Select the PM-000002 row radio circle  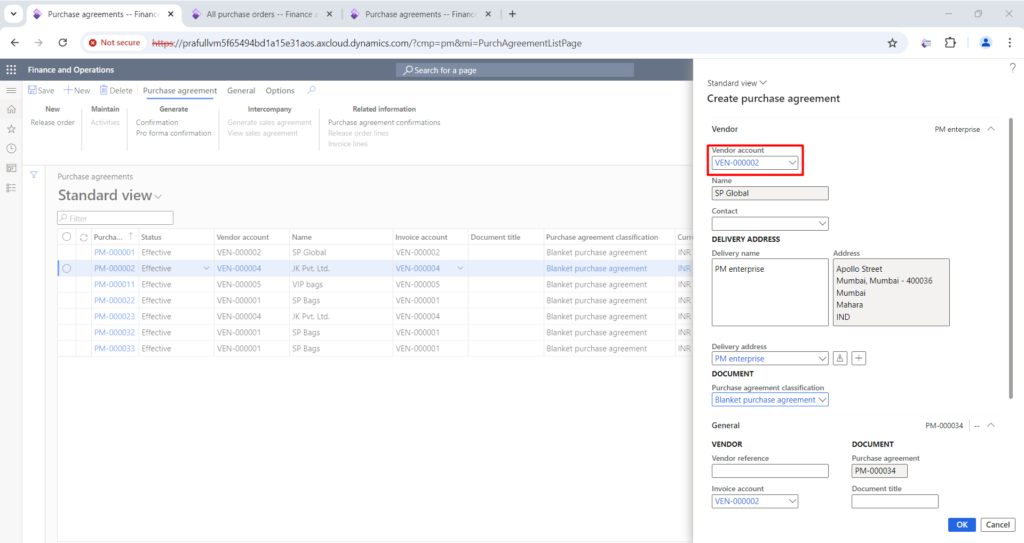(67, 269)
